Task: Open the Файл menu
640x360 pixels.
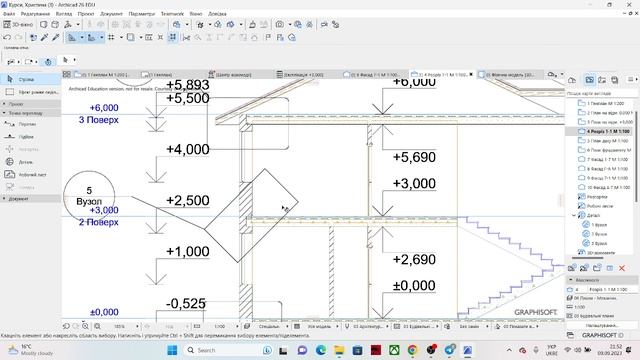Action: 9,13
